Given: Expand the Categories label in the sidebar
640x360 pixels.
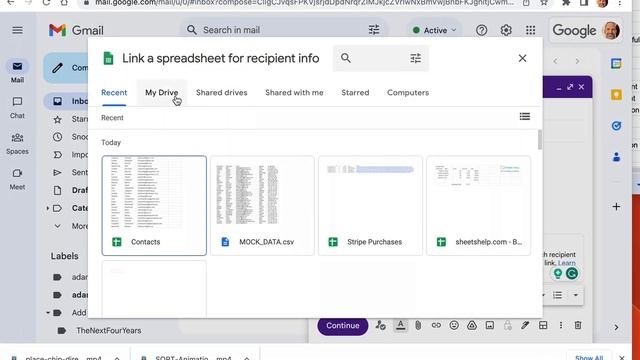Looking at the screenshot, I should (48, 208).
